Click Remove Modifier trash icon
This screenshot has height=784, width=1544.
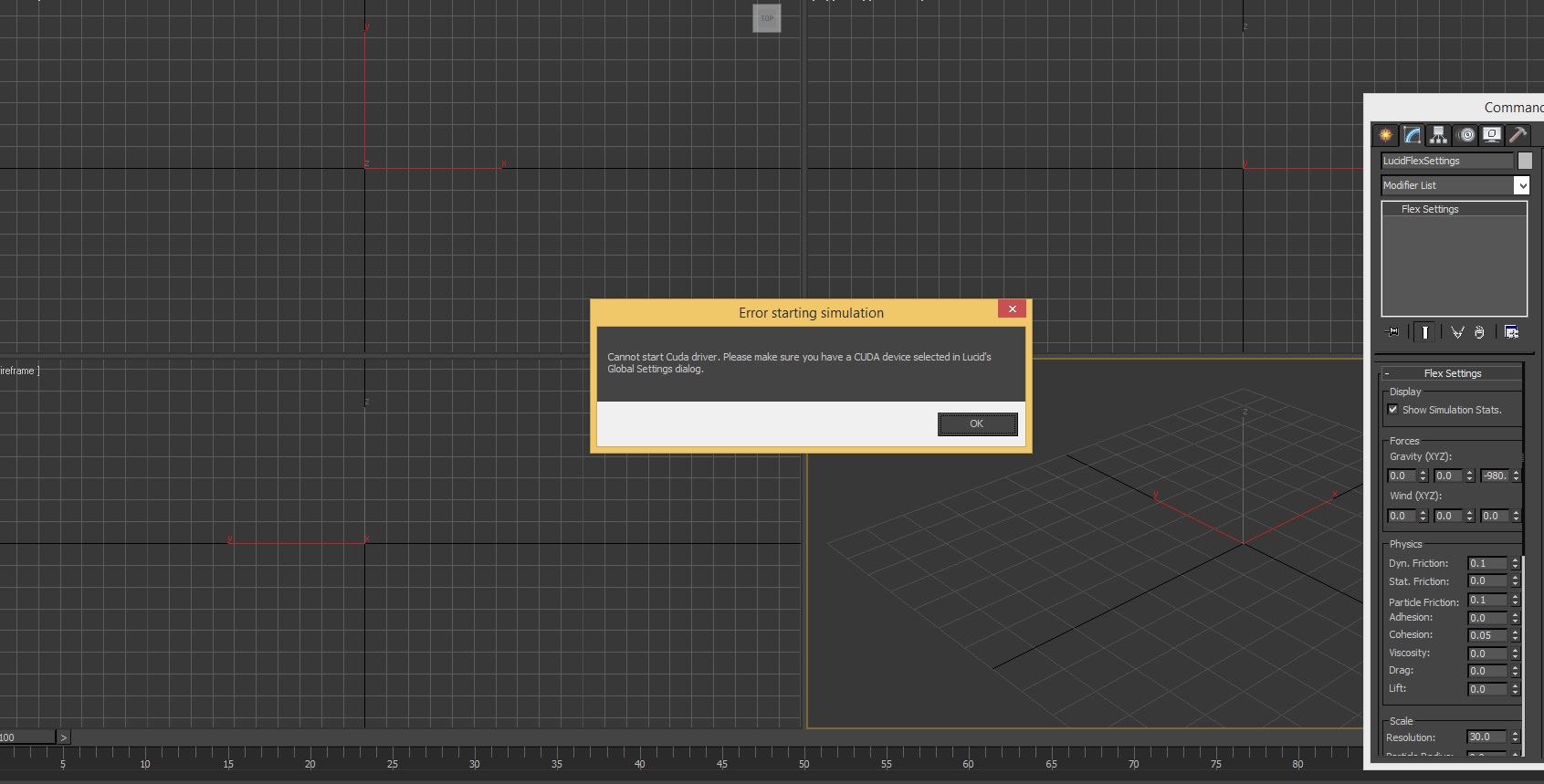tap(1479, 332)
